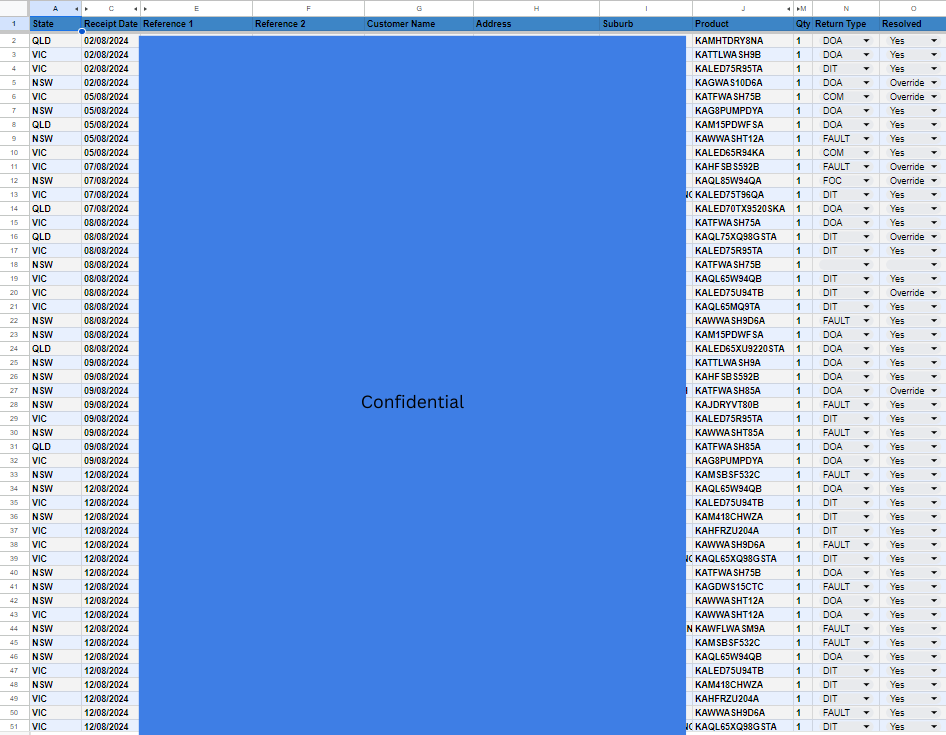Click the Confidential overlay image

[x=412, y=402]
